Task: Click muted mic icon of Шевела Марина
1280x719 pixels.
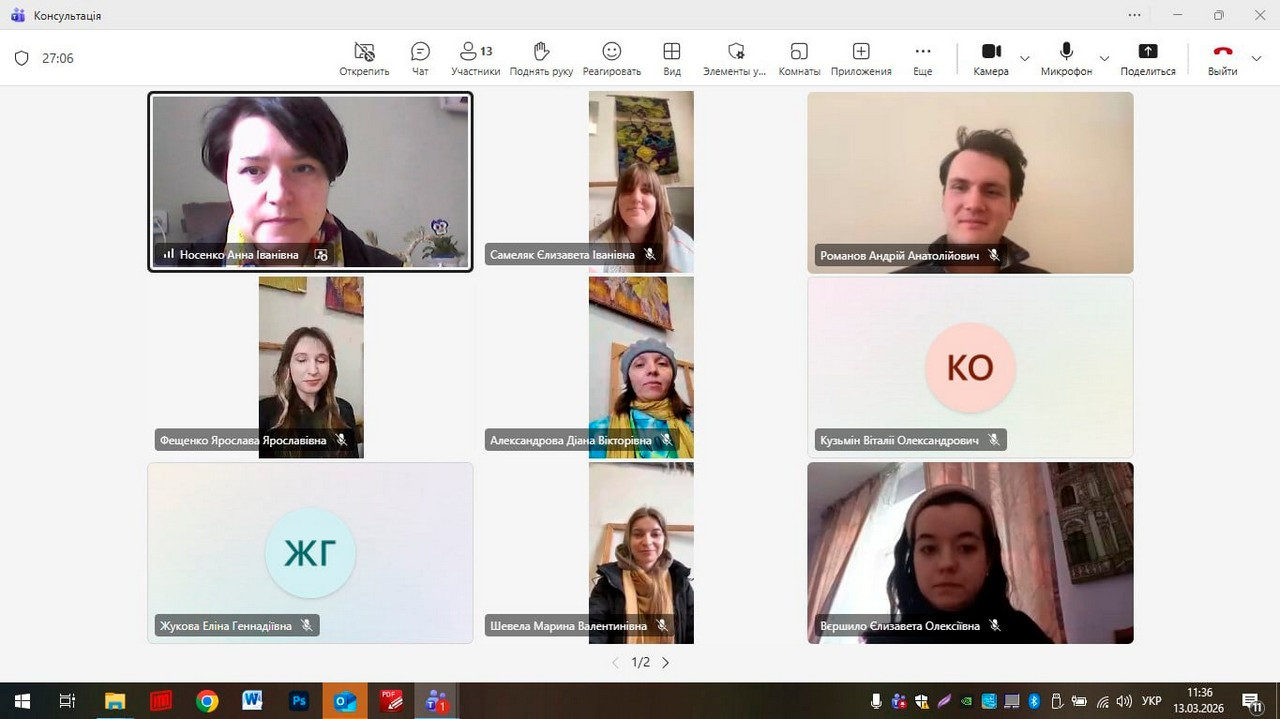Action: coord(662,625)
